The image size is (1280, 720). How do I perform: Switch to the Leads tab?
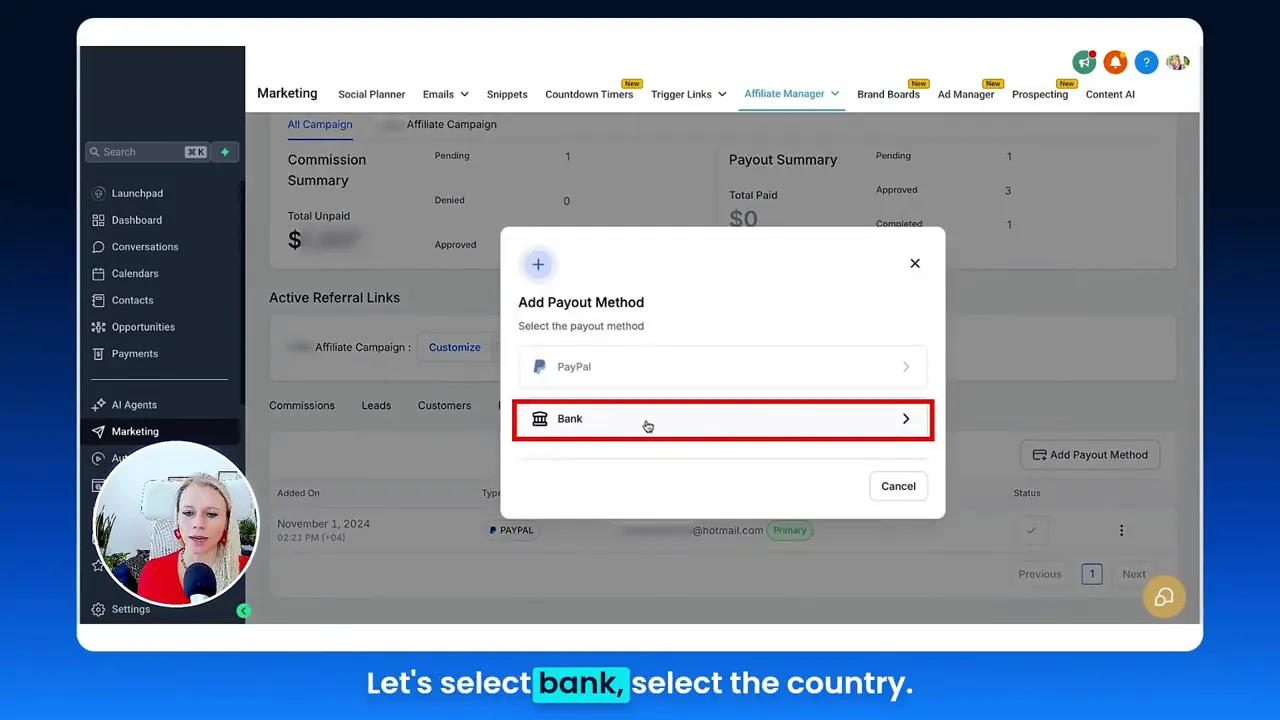pos(376,405)
